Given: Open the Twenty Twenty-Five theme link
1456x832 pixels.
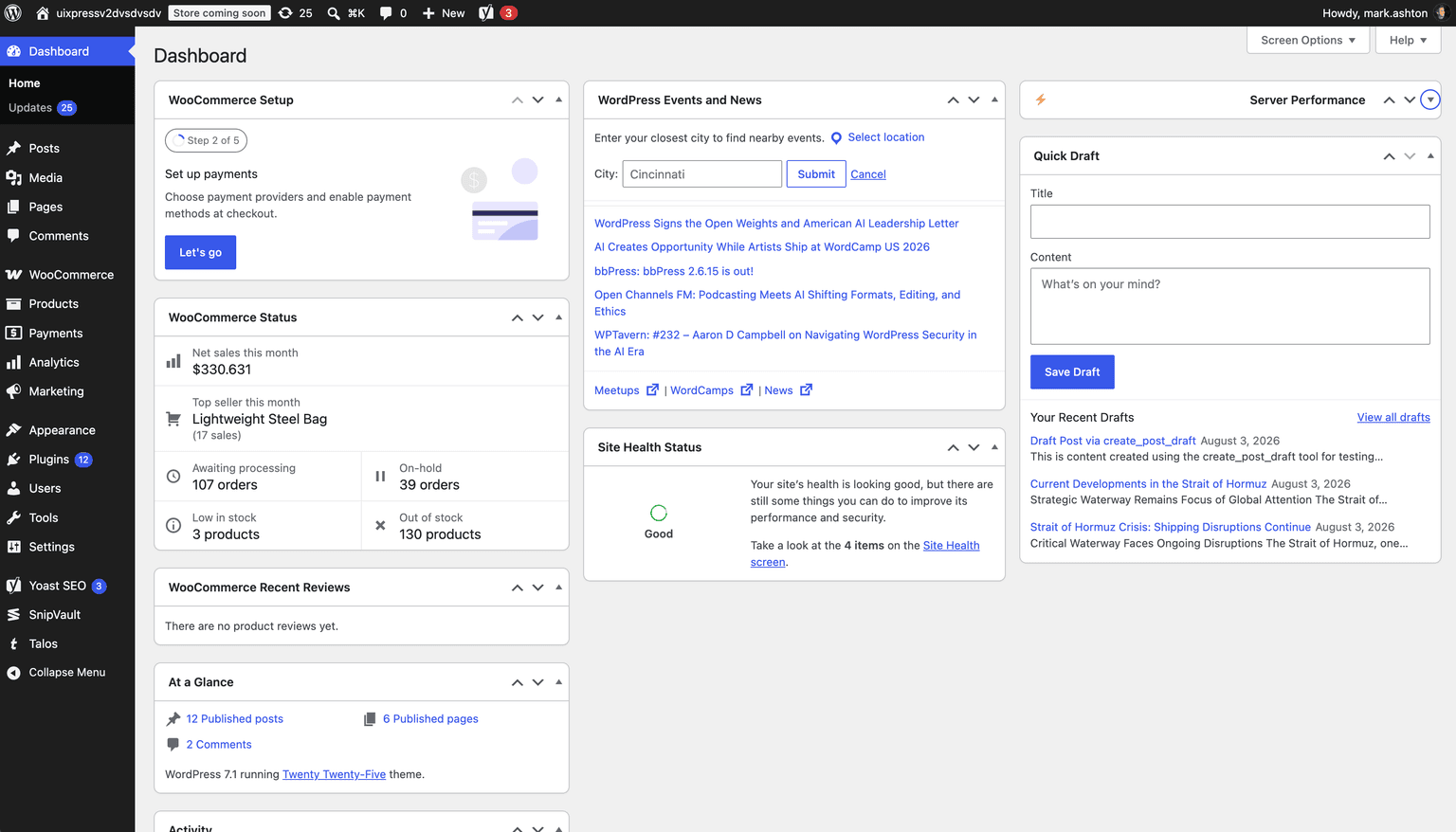Looking at the screenshot, I should [334, 774].
